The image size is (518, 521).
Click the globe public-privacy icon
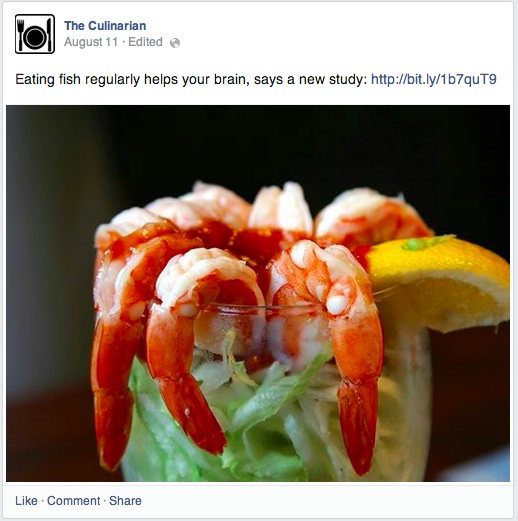(x=175, y=43)
